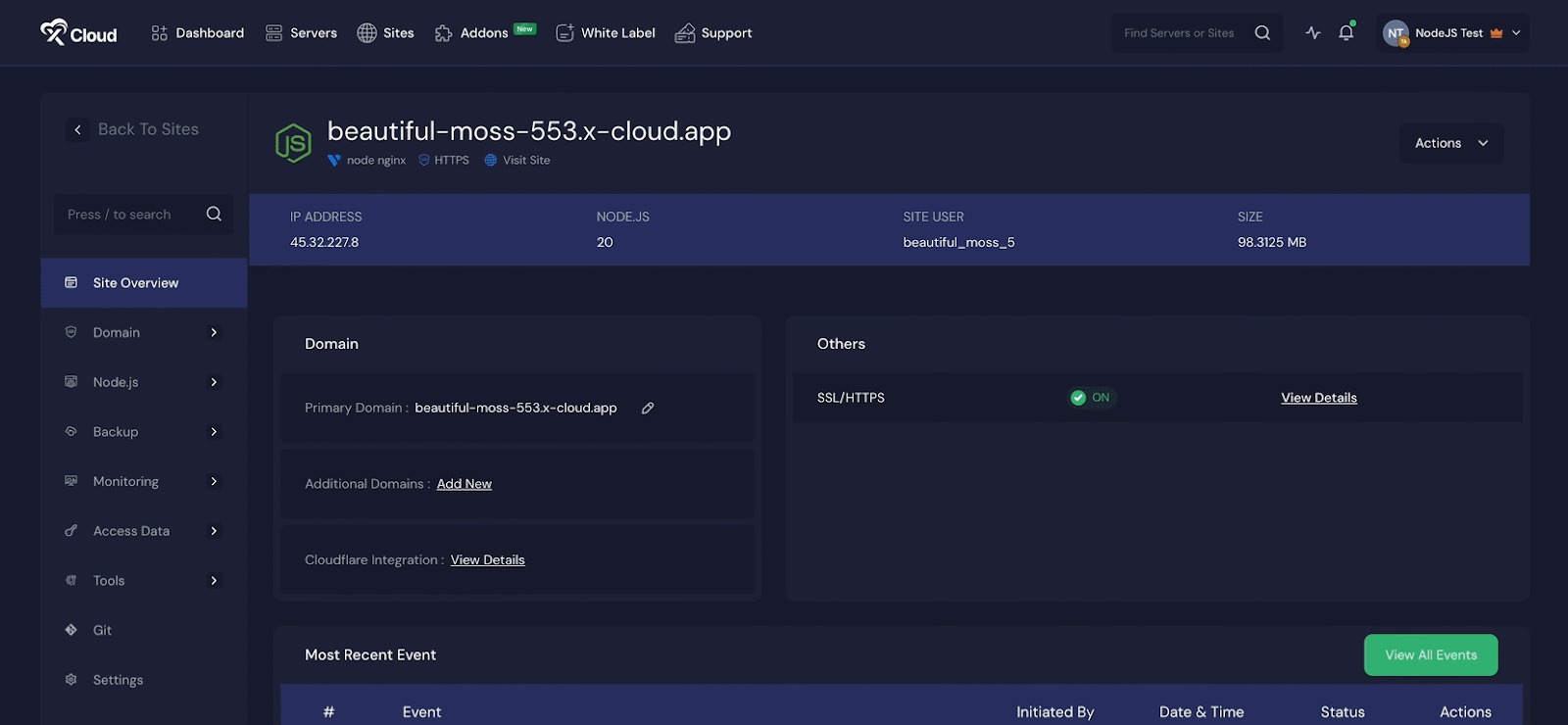Edit primary domain with pencil icon

(648, 408)
